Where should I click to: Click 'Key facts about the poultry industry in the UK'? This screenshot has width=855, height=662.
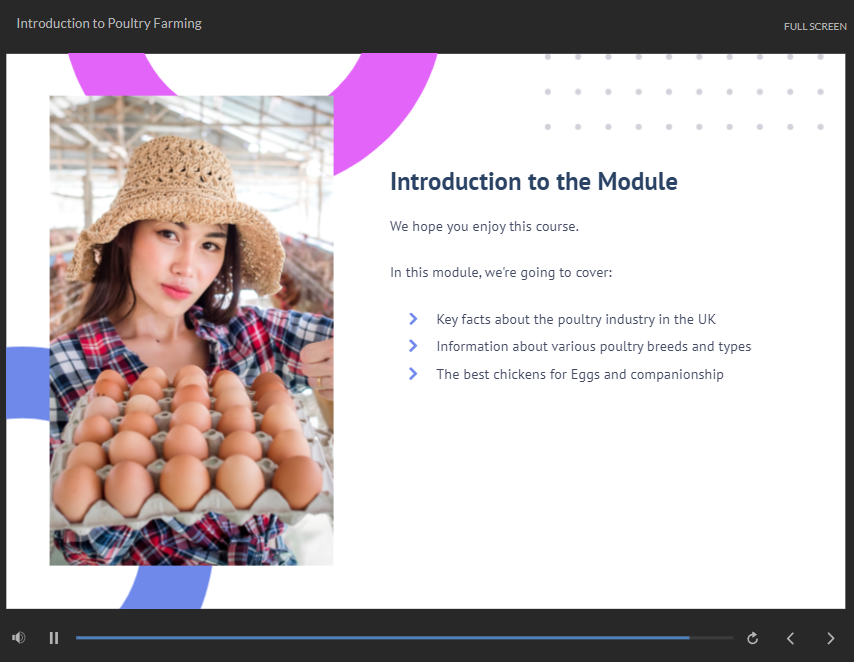[x=576, y=320]
